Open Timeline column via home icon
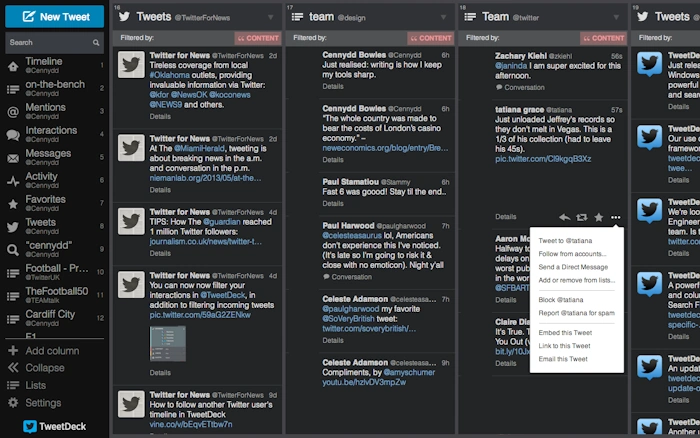The width and height of the screenshot is (700, 438). [x=13, y=66]
